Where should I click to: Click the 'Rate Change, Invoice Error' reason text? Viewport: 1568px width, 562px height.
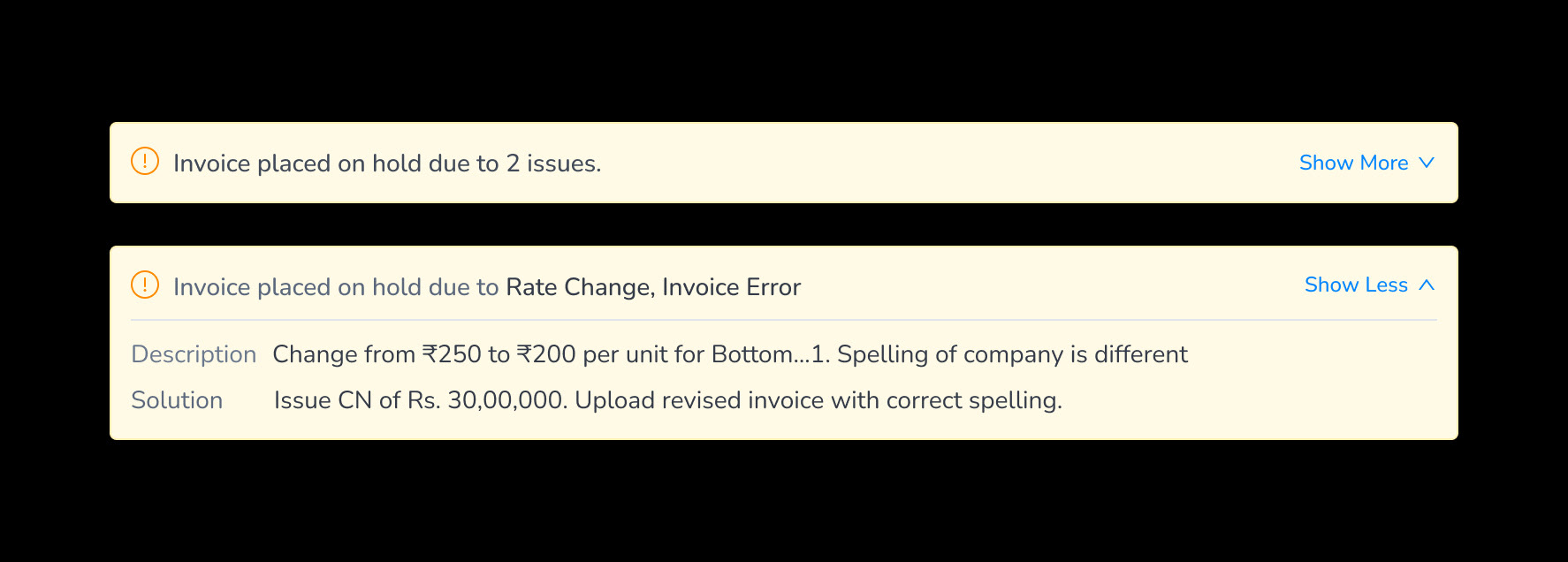(653, 287)
